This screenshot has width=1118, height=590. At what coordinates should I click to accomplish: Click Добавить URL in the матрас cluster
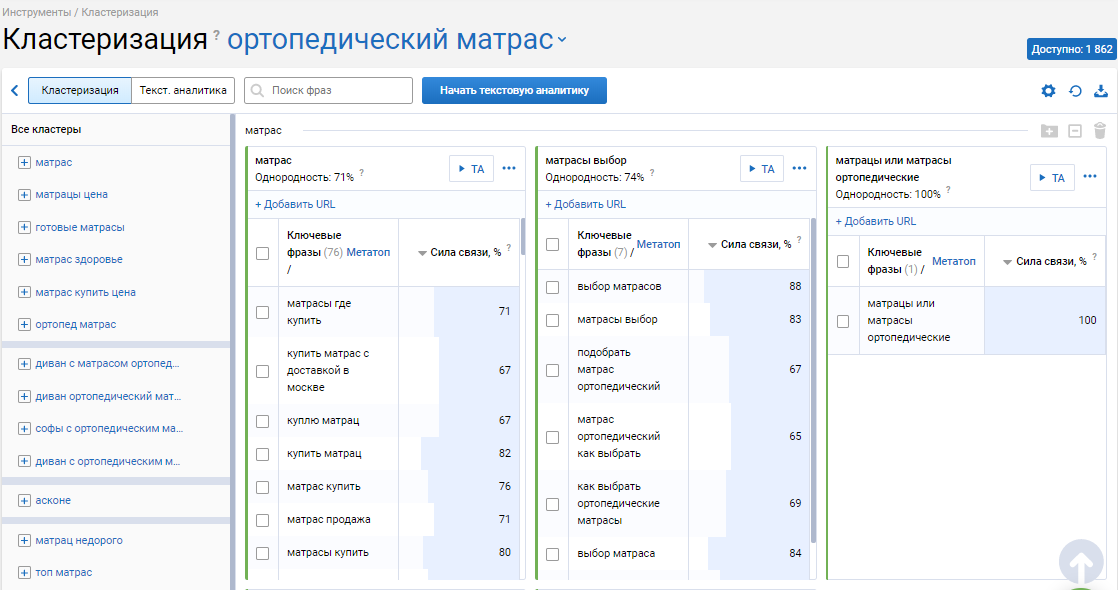[x=295, y=204]
